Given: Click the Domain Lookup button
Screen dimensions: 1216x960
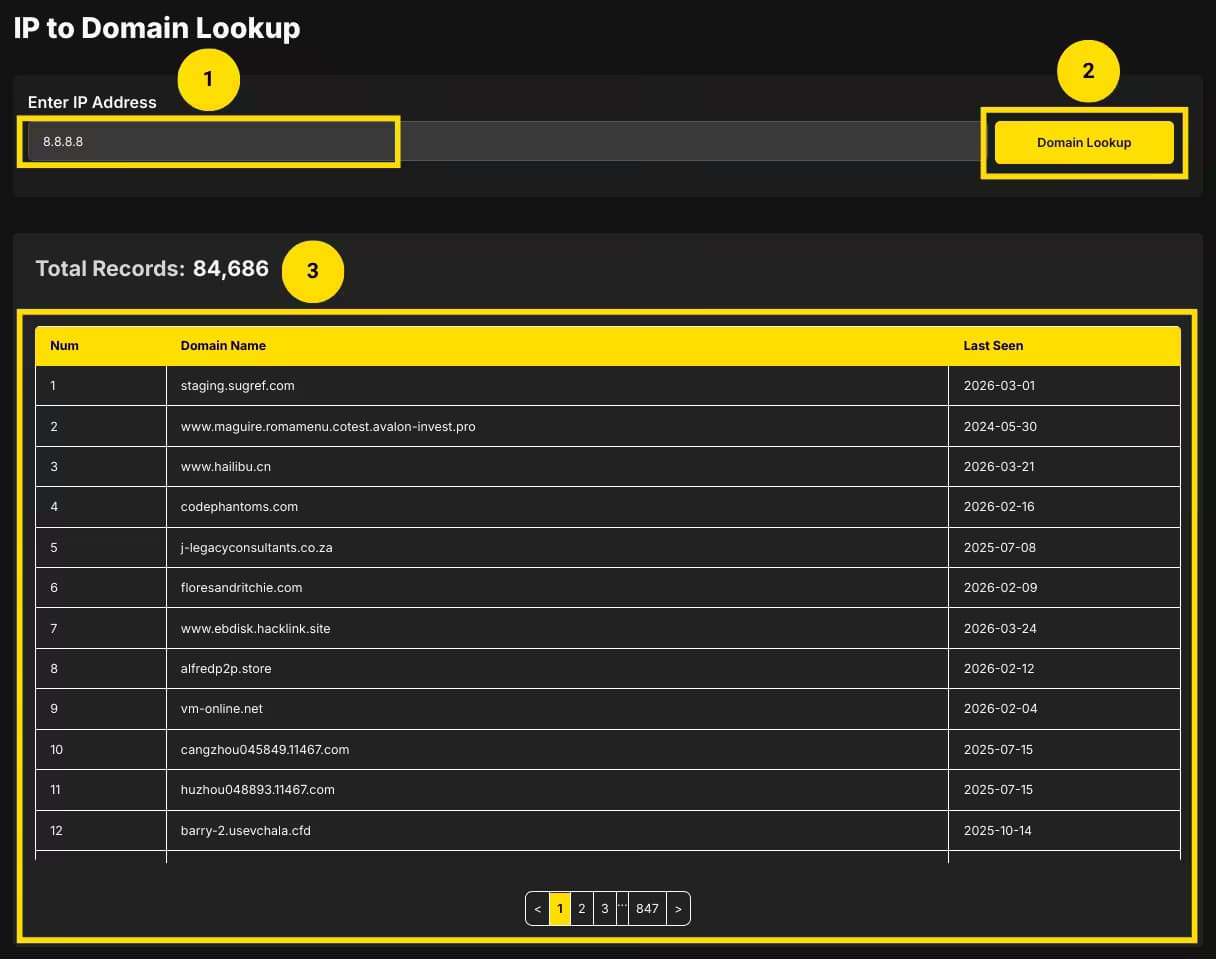Looking at the screenshot, I should tap(1084, 142).
